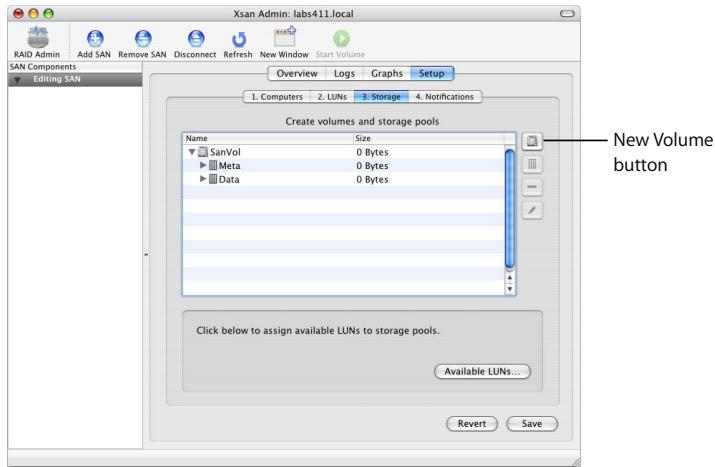
Task: Go to step 4. Notifications
Action: (x=445, y=97)
